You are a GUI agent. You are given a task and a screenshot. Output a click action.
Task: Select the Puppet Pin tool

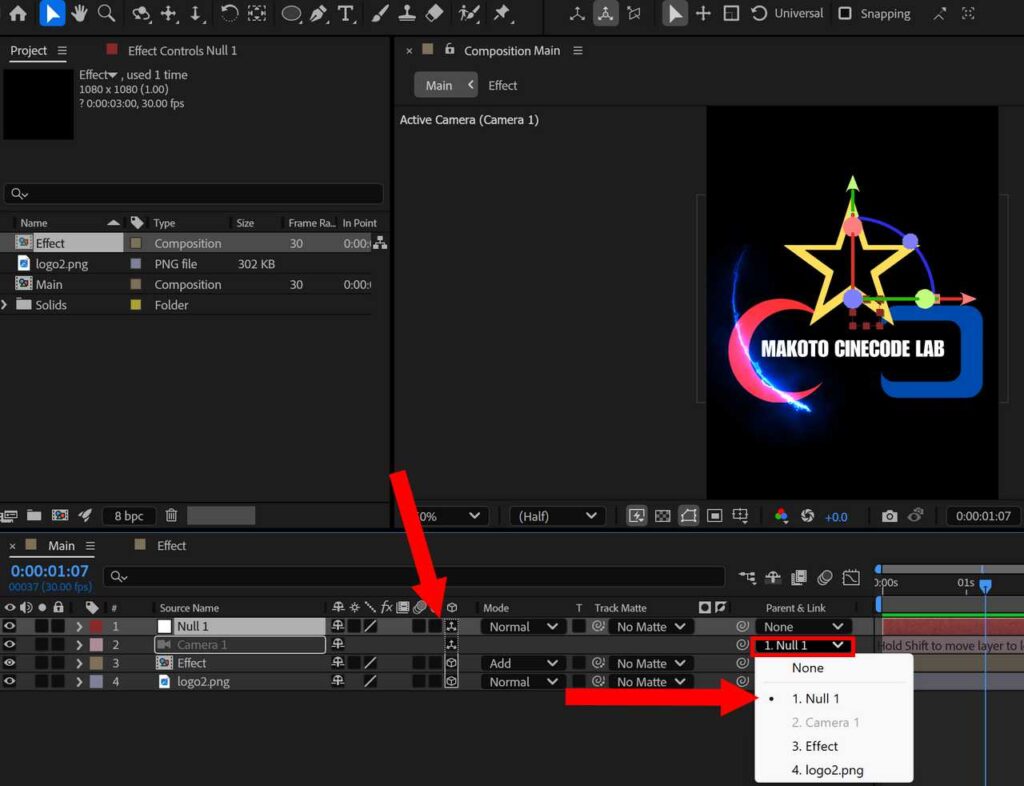(x=502, y=13)
